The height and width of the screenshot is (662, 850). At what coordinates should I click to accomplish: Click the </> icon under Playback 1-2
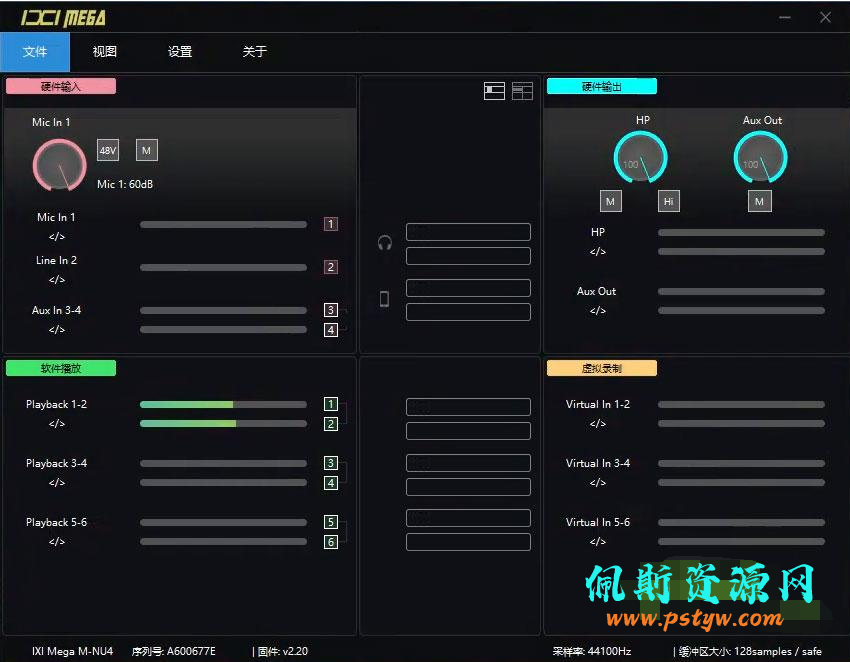tap(57, 424)
